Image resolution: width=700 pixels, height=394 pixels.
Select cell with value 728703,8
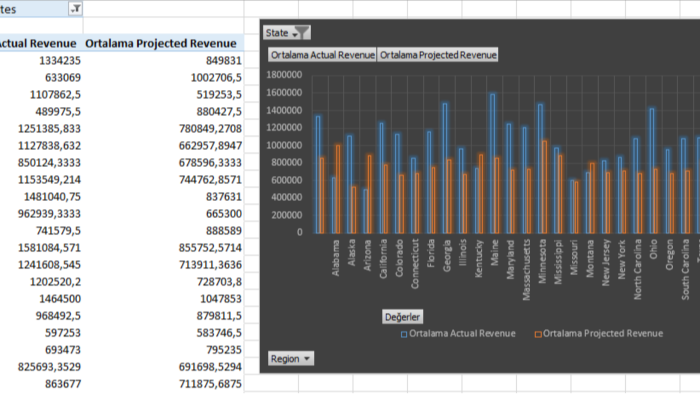[163, 282]
